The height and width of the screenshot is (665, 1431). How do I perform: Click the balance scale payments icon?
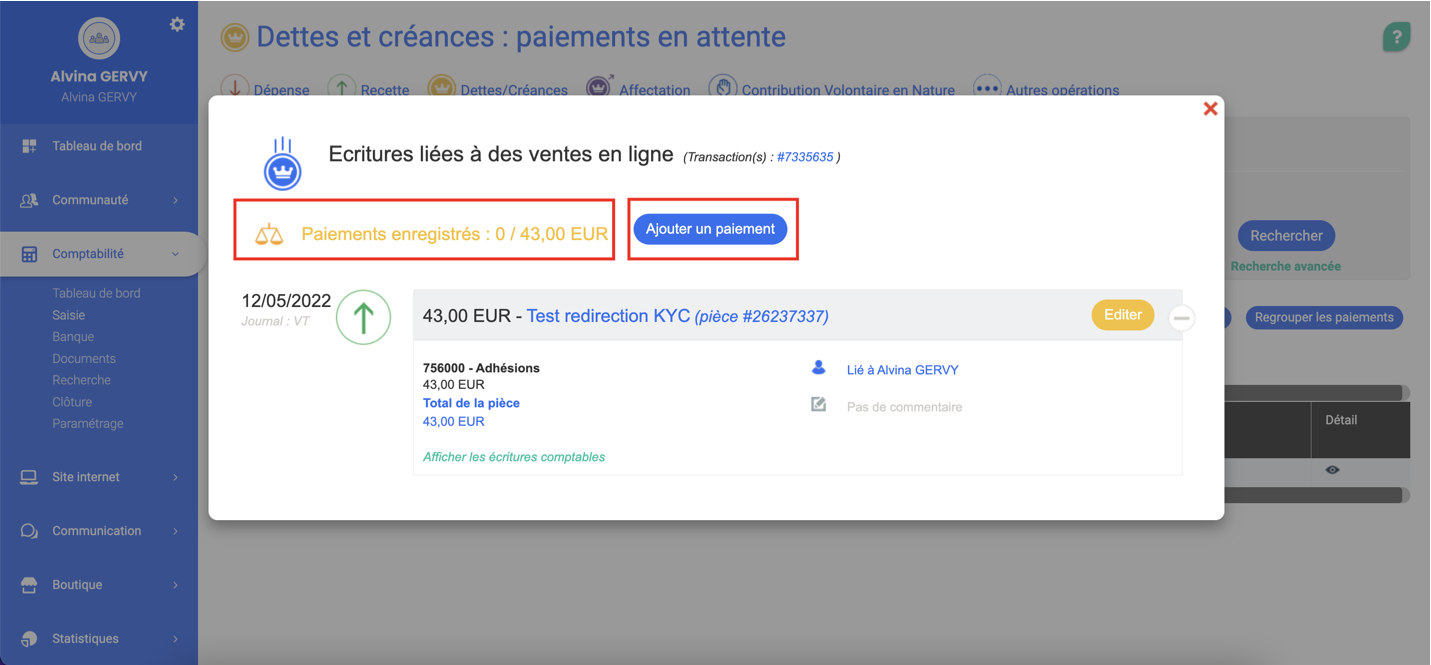(269, 235)
